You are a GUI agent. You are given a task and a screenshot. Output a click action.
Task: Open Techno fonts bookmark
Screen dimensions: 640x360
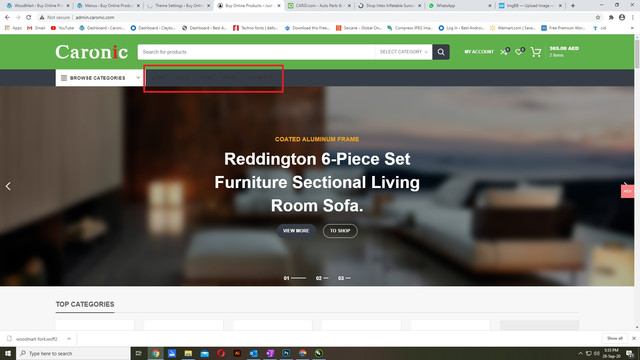256,28
